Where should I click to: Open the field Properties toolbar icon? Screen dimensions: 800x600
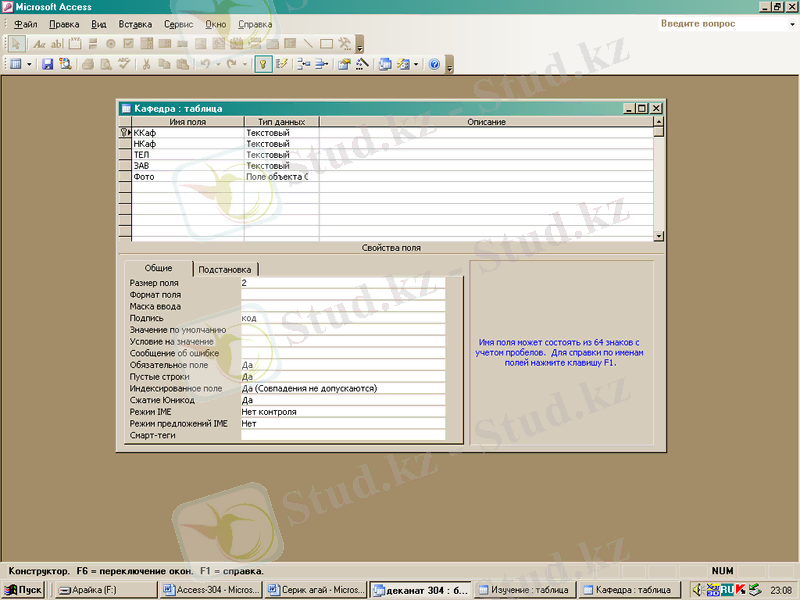pyautogui.click(x=344, y=64)
